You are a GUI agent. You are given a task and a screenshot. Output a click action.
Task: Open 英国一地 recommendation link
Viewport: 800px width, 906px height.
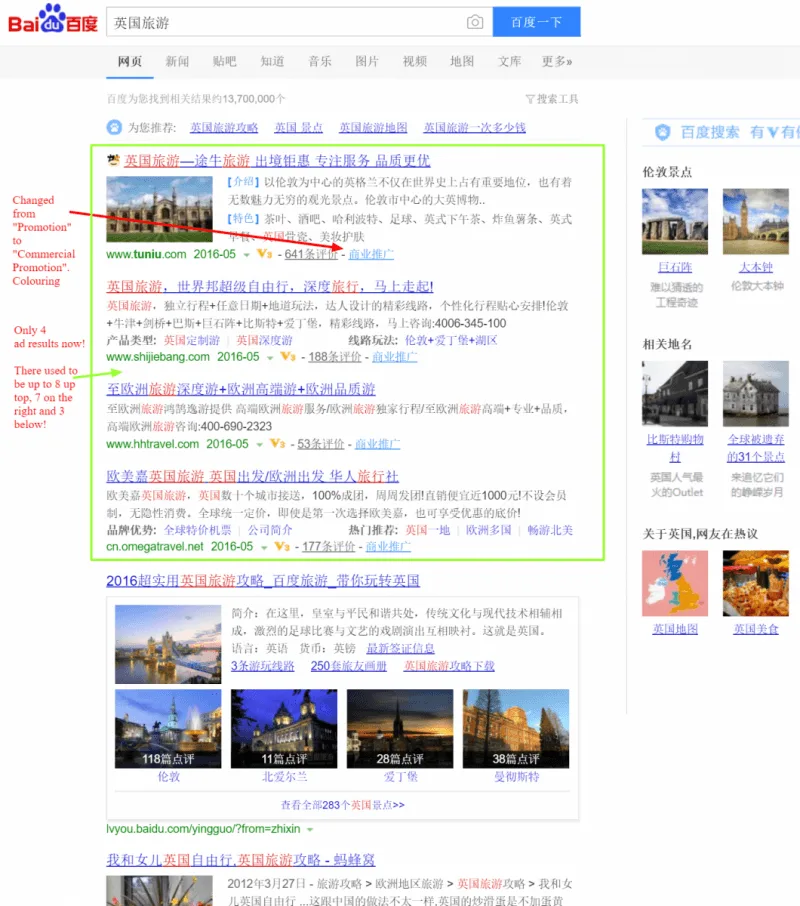pyautogui.click(x=427, y=530)
